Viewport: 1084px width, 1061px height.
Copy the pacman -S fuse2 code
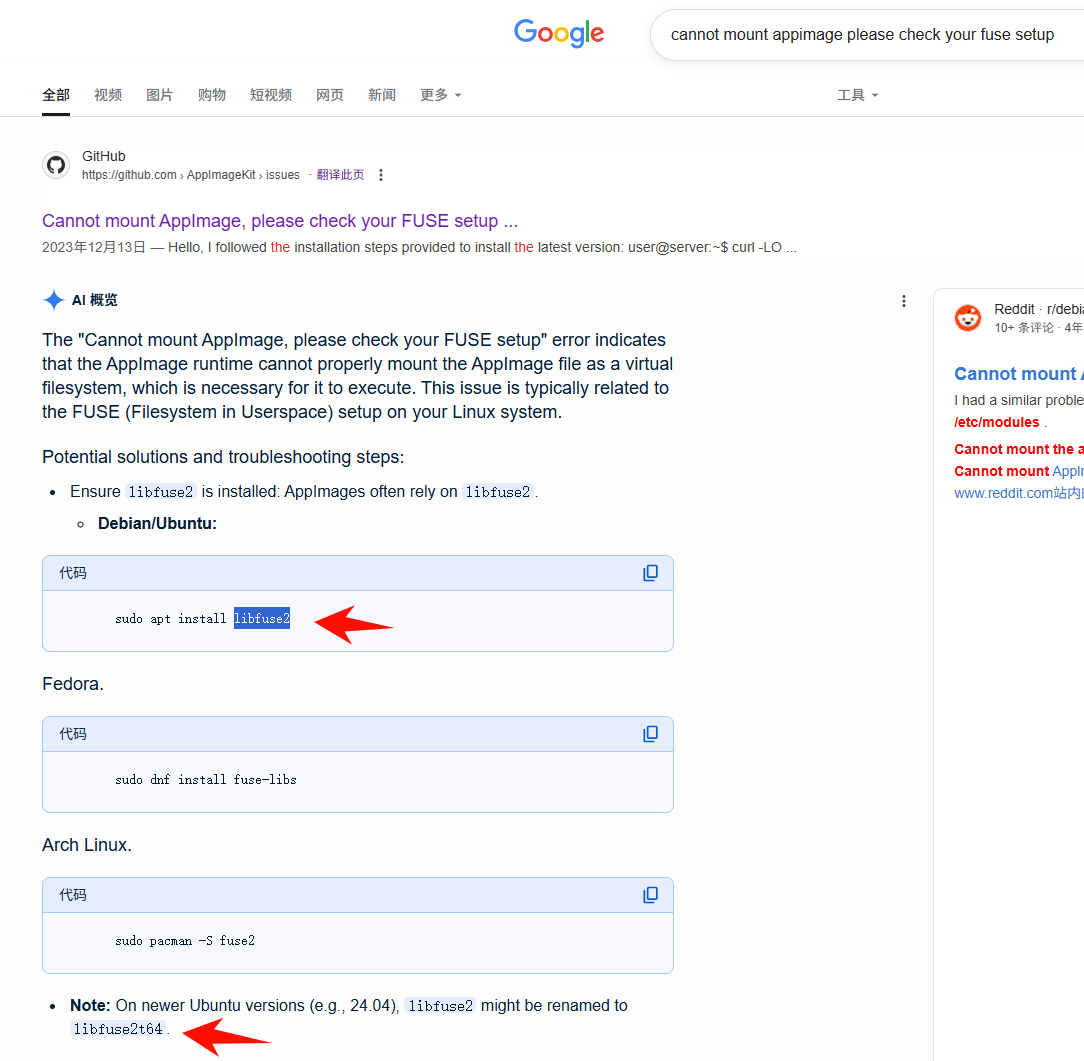click(x=650, y=895)
